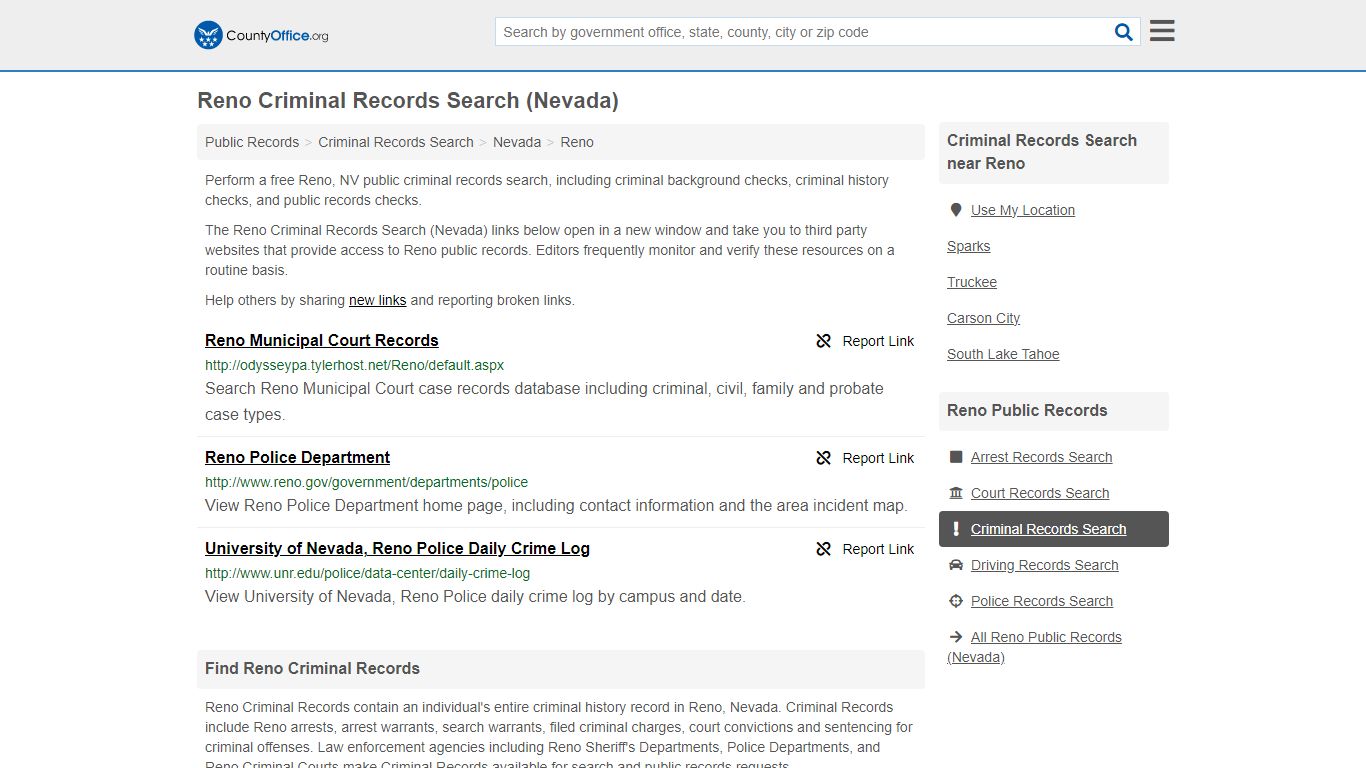Click Arrest Records Search square icon
The width and height of the screenshot is (1366, 768).
coord(956,457)
